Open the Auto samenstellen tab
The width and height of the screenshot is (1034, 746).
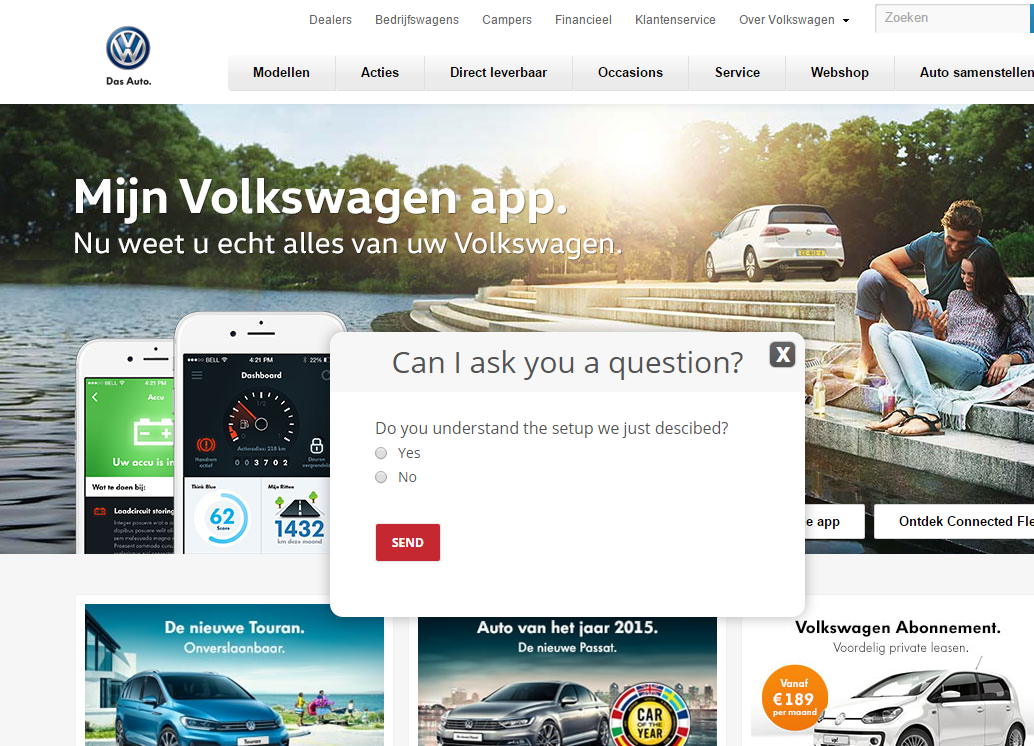click(965, 73)
